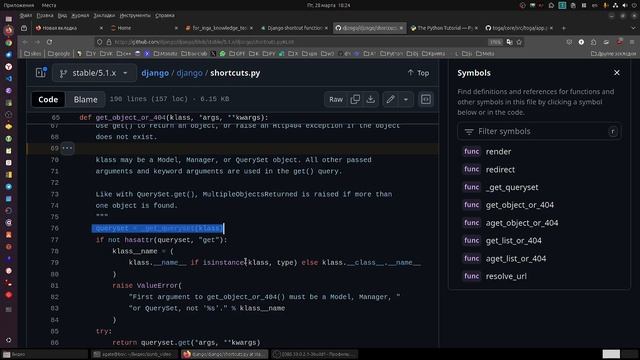The height and width of the screenshot is (360, 640).
Task: Jump to the aget_list_or_404 function symbol
Action: [x=516, y=259]
